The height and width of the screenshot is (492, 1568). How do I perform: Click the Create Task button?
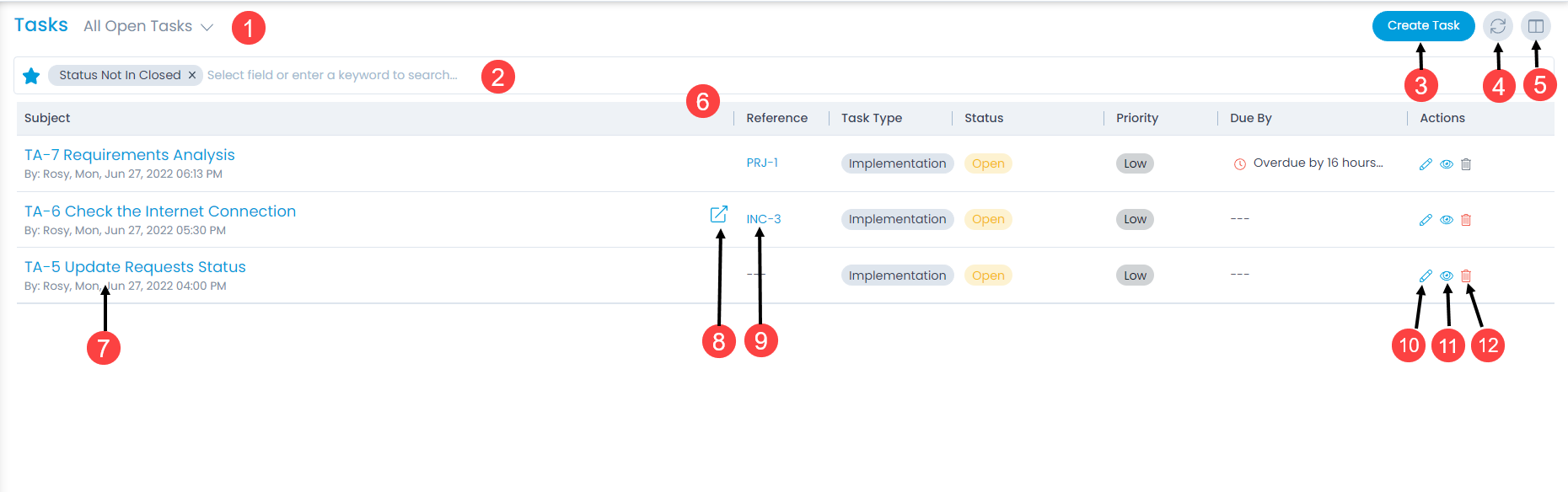(x=1423, y=26)
